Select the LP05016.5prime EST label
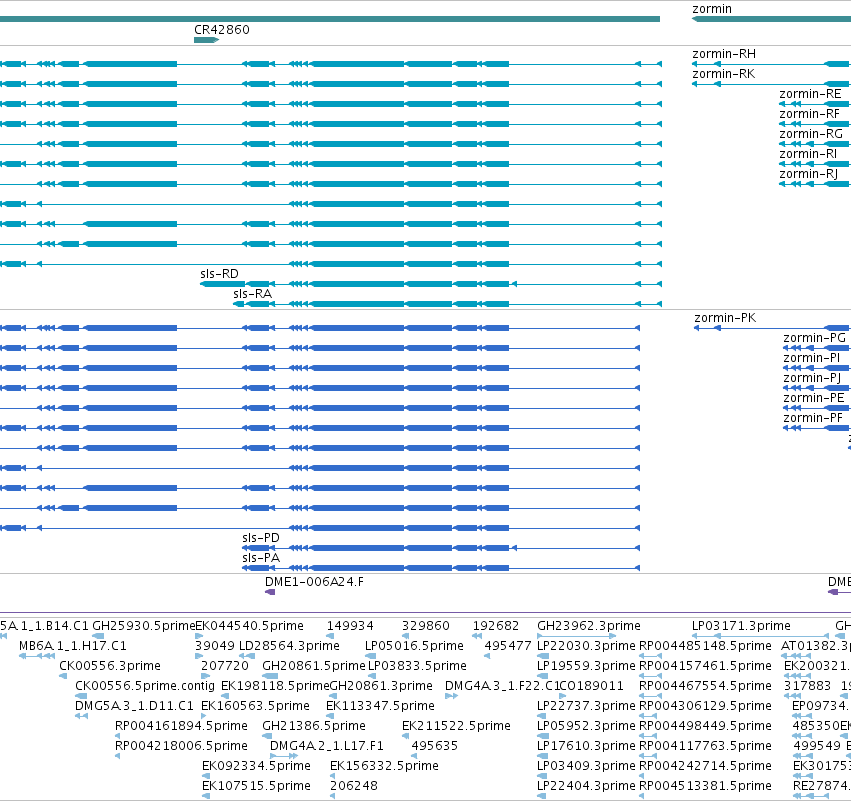 pos(414,646)
